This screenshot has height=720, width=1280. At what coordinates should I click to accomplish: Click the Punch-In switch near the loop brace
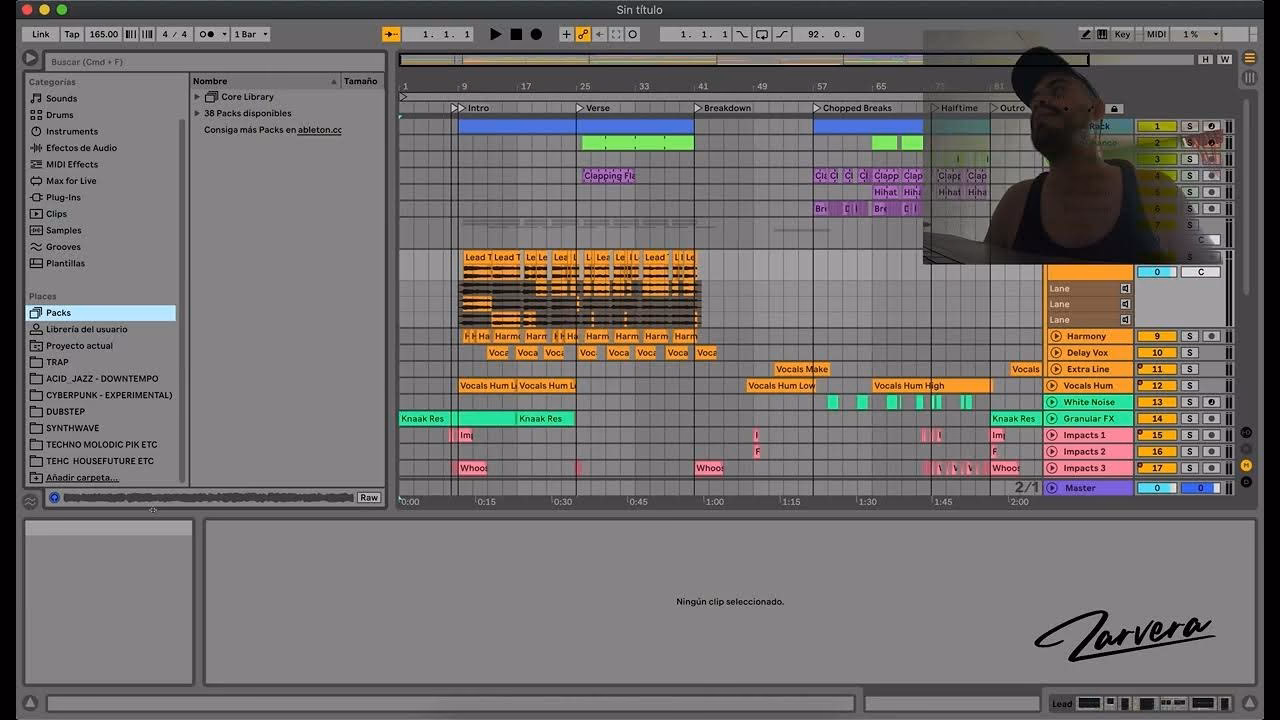[740, 33]
